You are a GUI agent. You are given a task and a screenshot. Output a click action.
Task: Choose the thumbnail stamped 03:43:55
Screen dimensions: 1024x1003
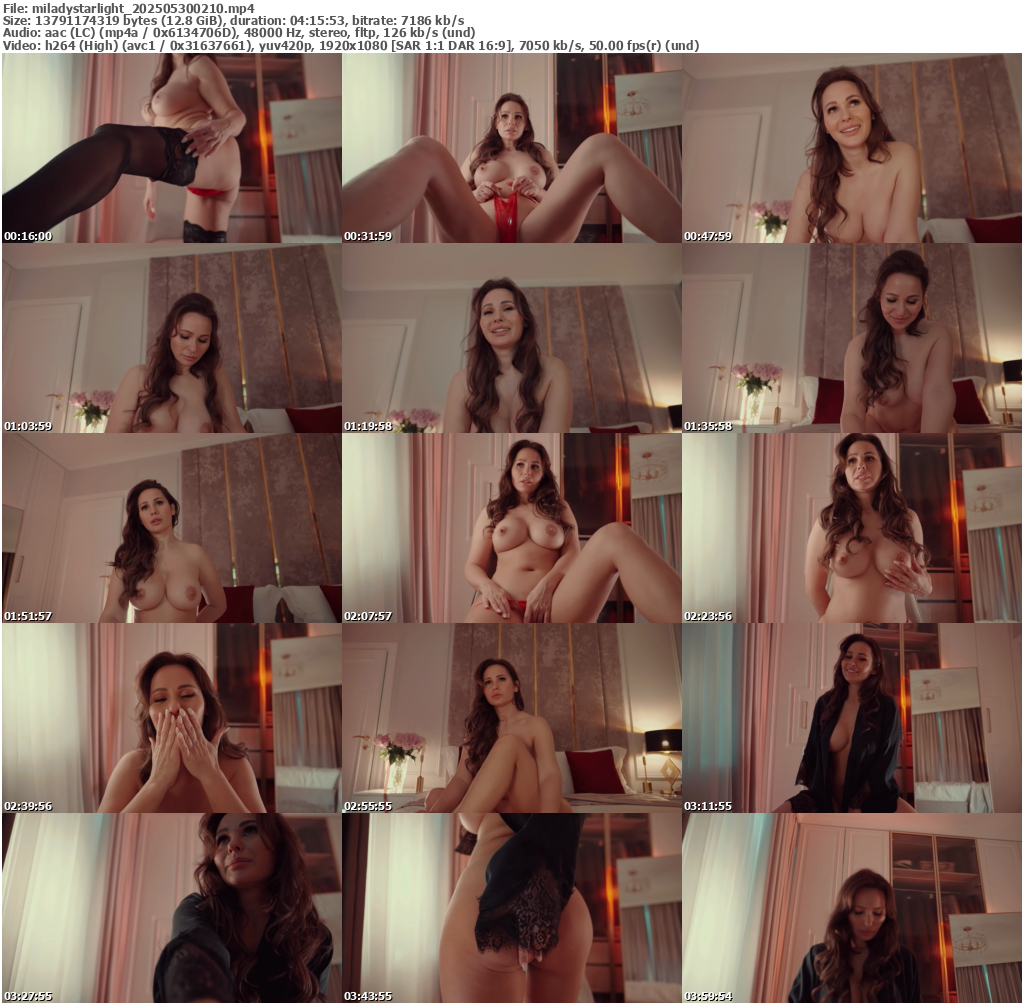(512, 908)
